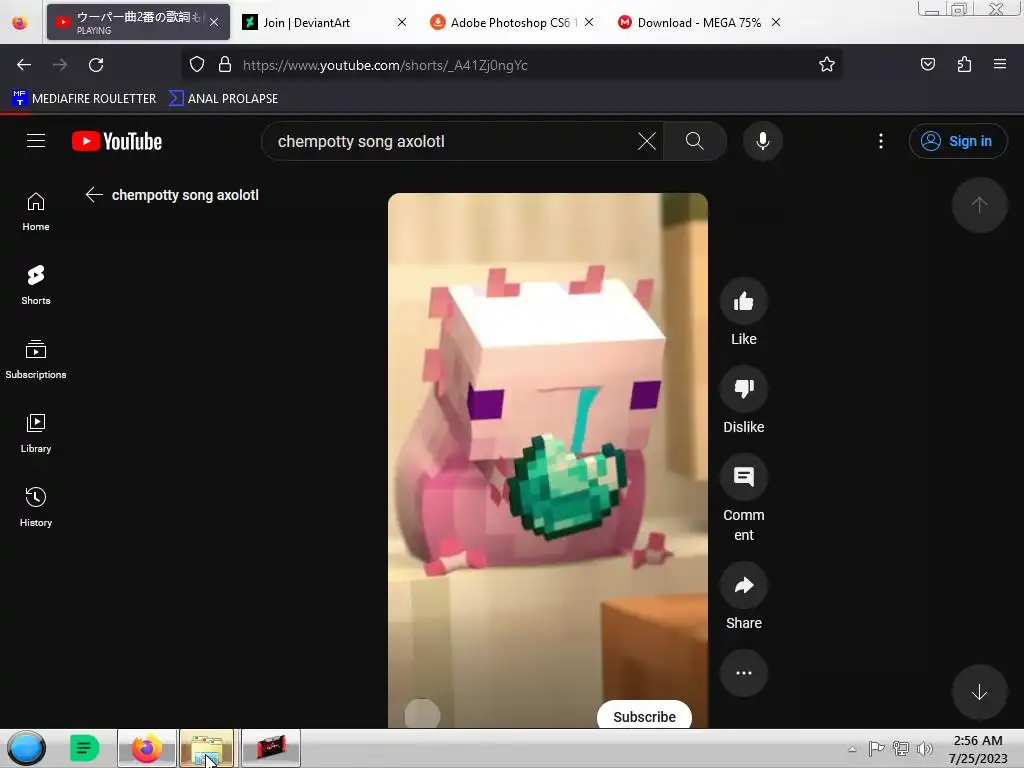This screenshot has height=768, width=1024.
Task: Open Firefox application menu
Action: click(x=1000, y=64)
